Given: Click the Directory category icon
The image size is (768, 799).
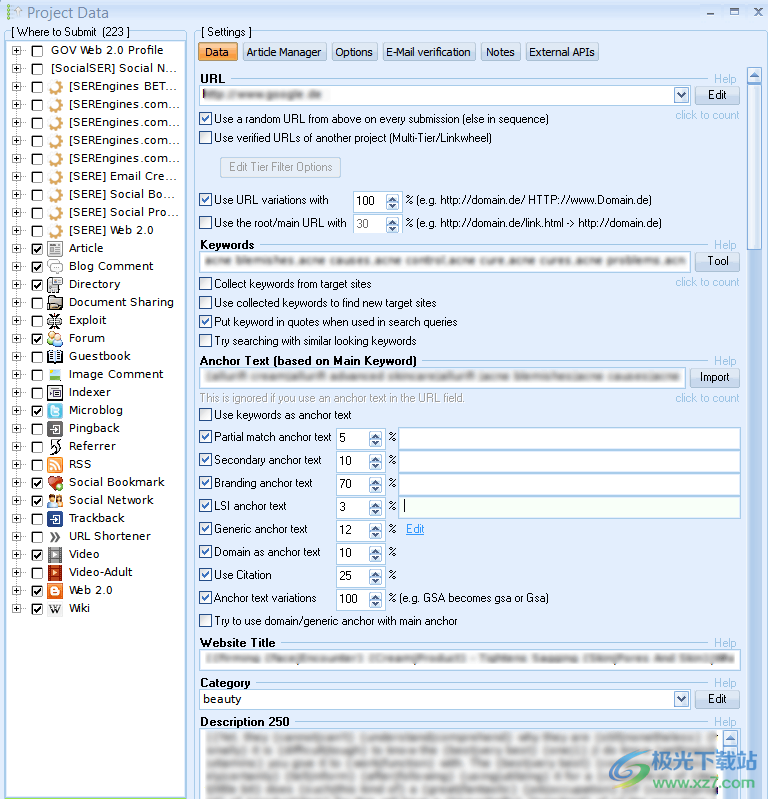Looking at the screenshot, I should point(55,284).
